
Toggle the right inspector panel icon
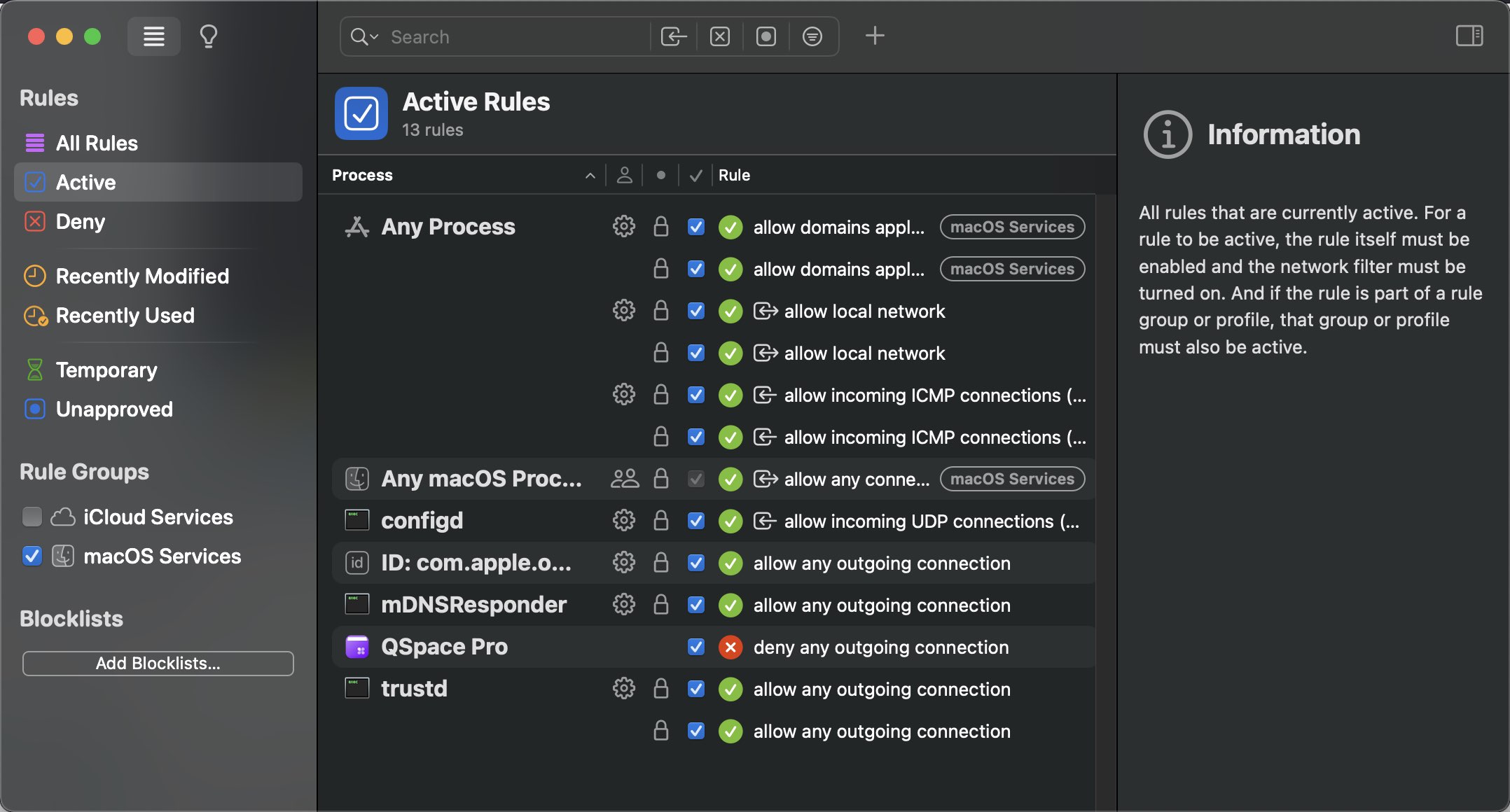[1469, 36]
